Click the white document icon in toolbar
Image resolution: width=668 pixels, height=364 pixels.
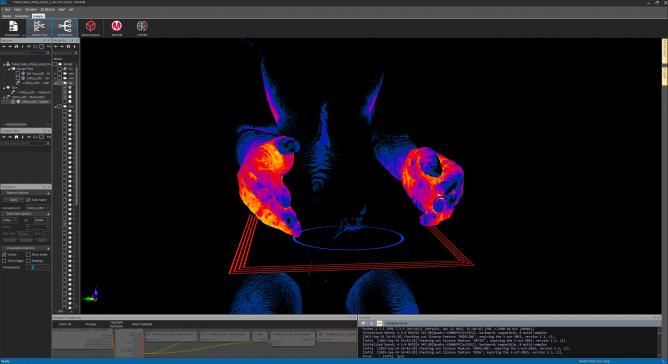13,26
